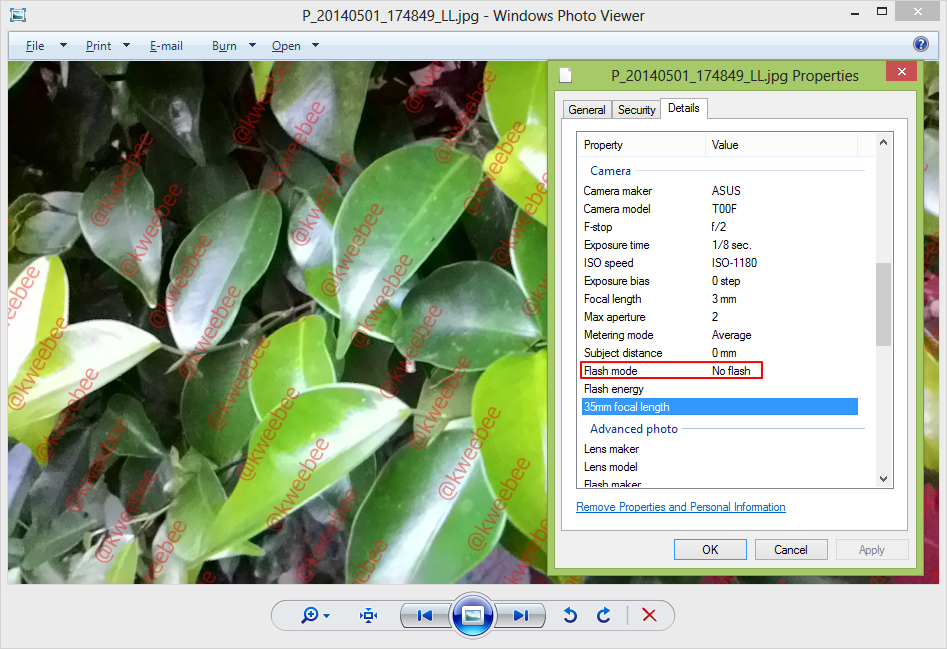Rotate the photo counterclockwise
This screenshot has width=947, height=649.
[x=570, y=615]
